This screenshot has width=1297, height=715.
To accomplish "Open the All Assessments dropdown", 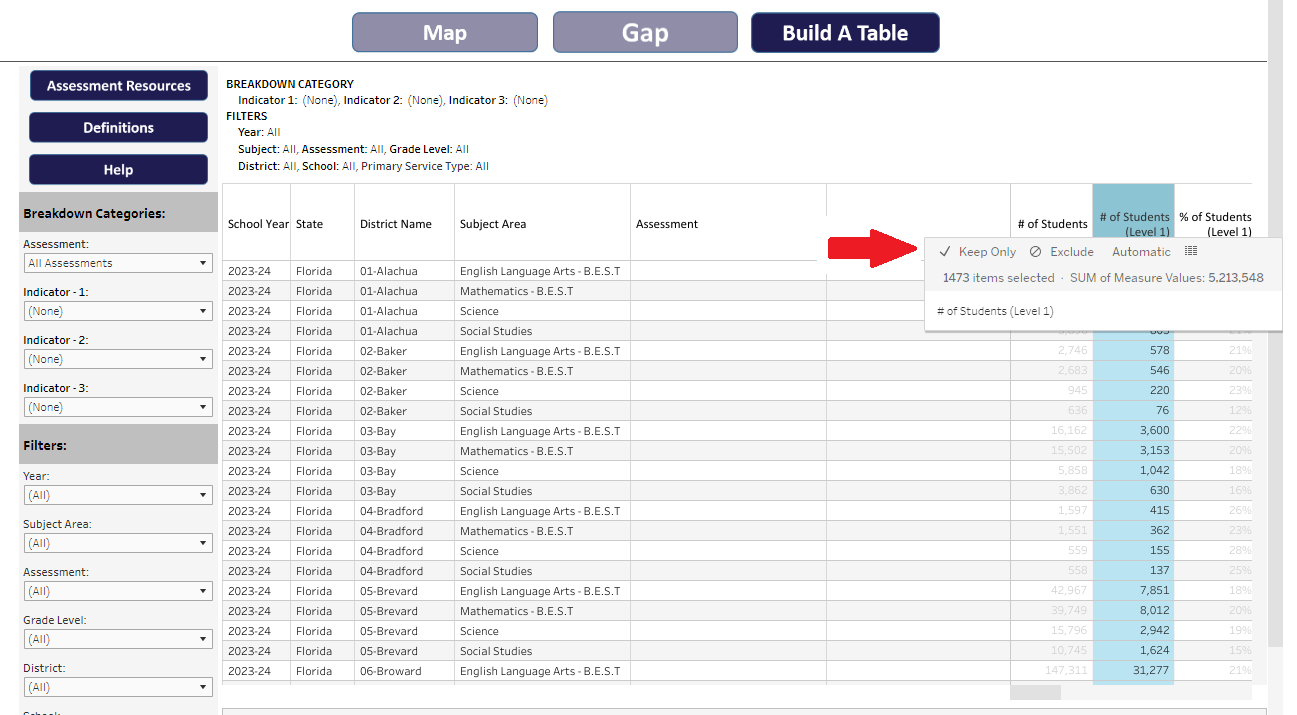I will pos(118,262).
